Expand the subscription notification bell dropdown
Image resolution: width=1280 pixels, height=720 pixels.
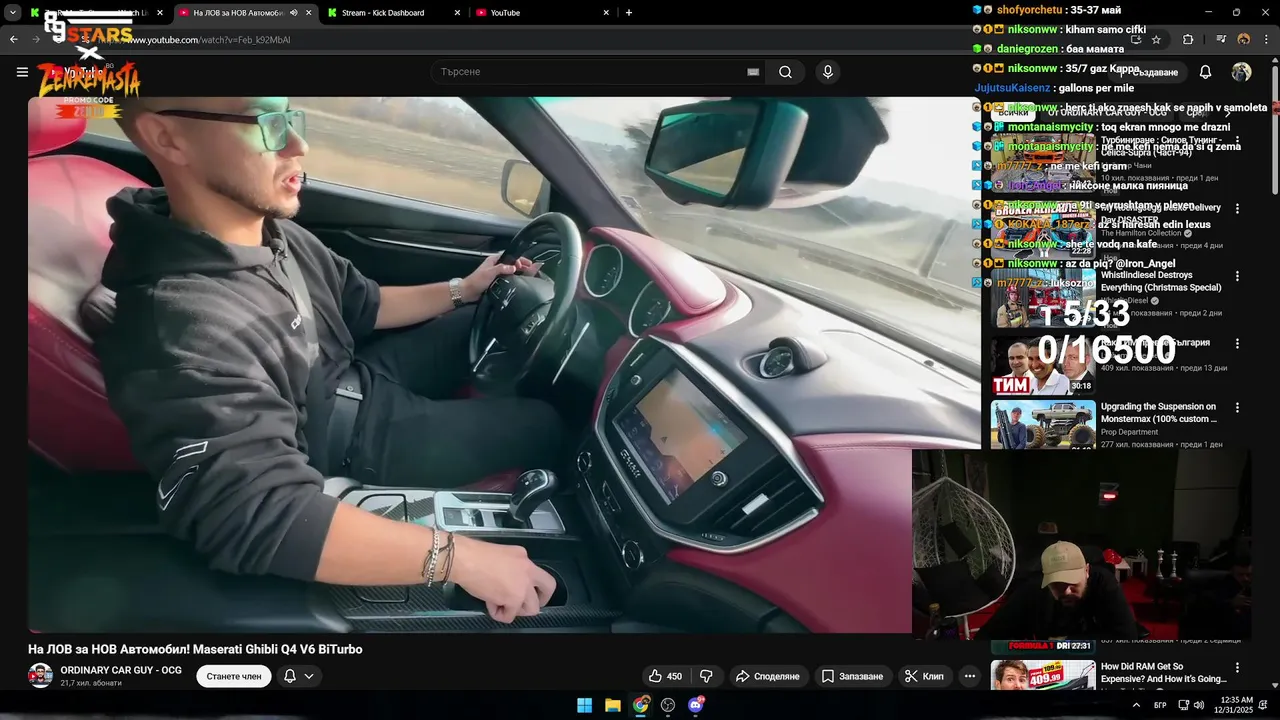pos(299,676)
